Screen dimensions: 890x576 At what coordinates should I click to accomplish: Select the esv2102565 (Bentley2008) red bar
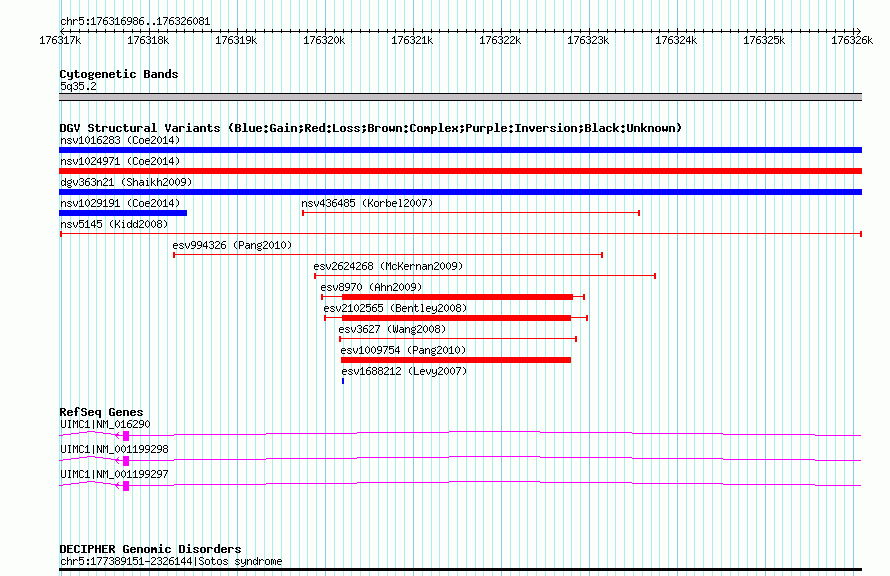pyautogui.click(x=456, y=318)
